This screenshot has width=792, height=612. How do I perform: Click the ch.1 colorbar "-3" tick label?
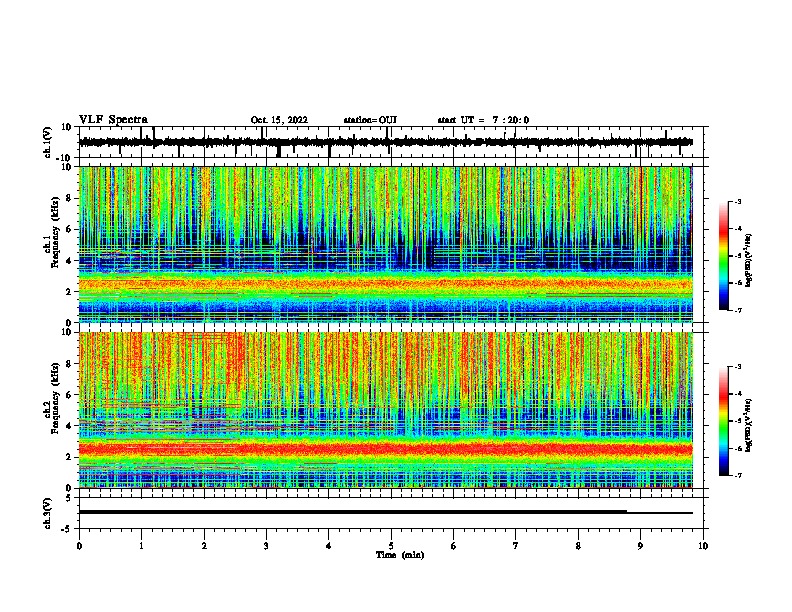coord(737,201)
